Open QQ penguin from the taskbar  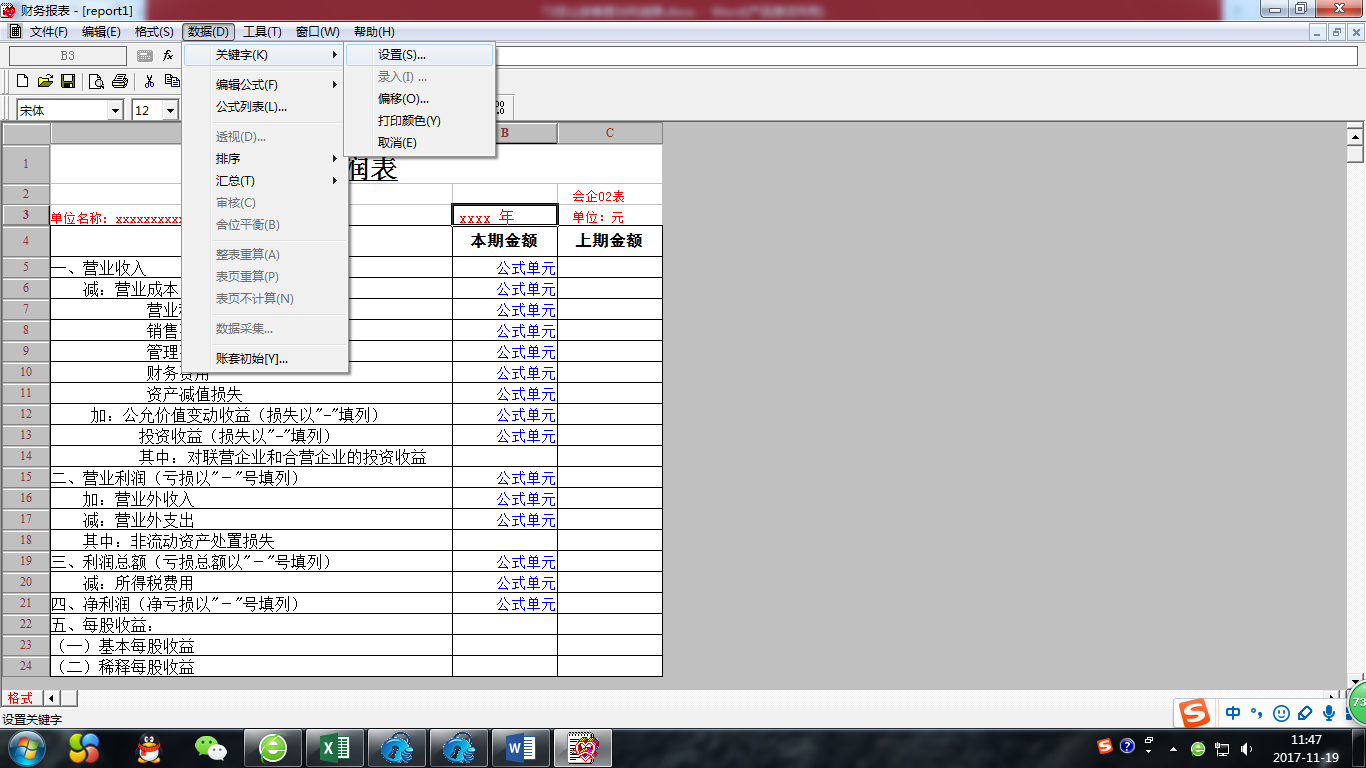coord(149,748)
